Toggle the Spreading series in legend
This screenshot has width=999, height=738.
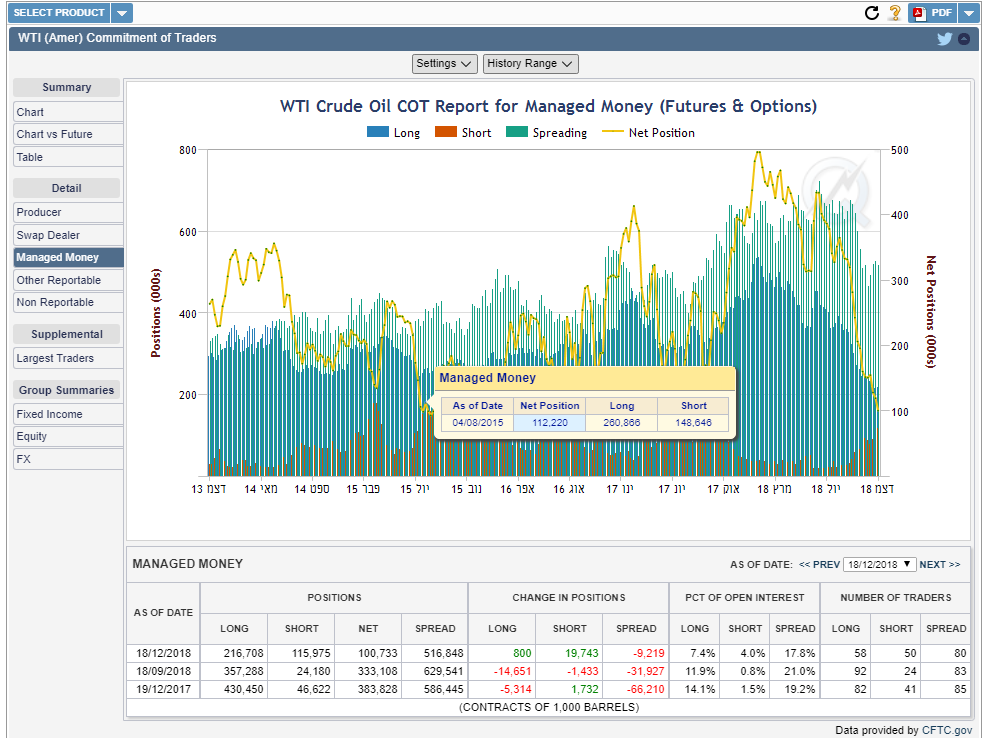(x=546, y=132)
